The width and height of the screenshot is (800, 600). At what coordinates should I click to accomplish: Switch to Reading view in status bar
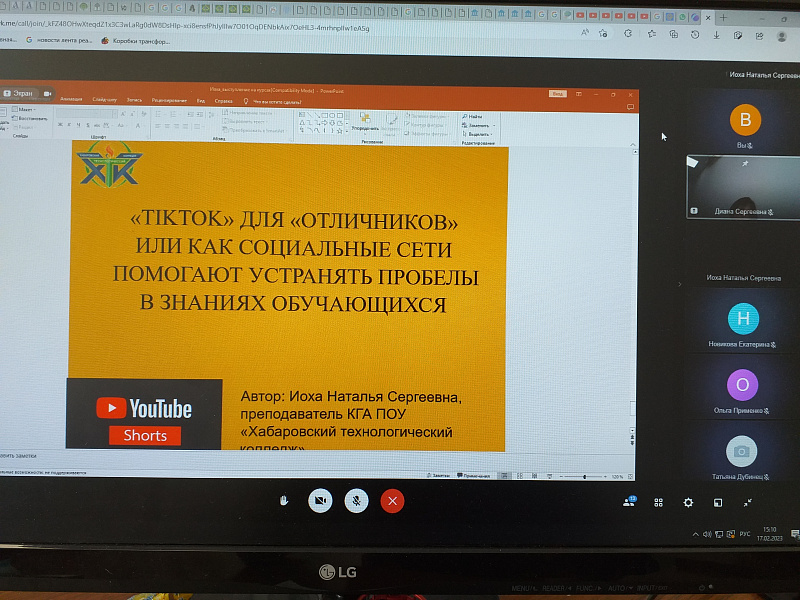pos(535,476)
